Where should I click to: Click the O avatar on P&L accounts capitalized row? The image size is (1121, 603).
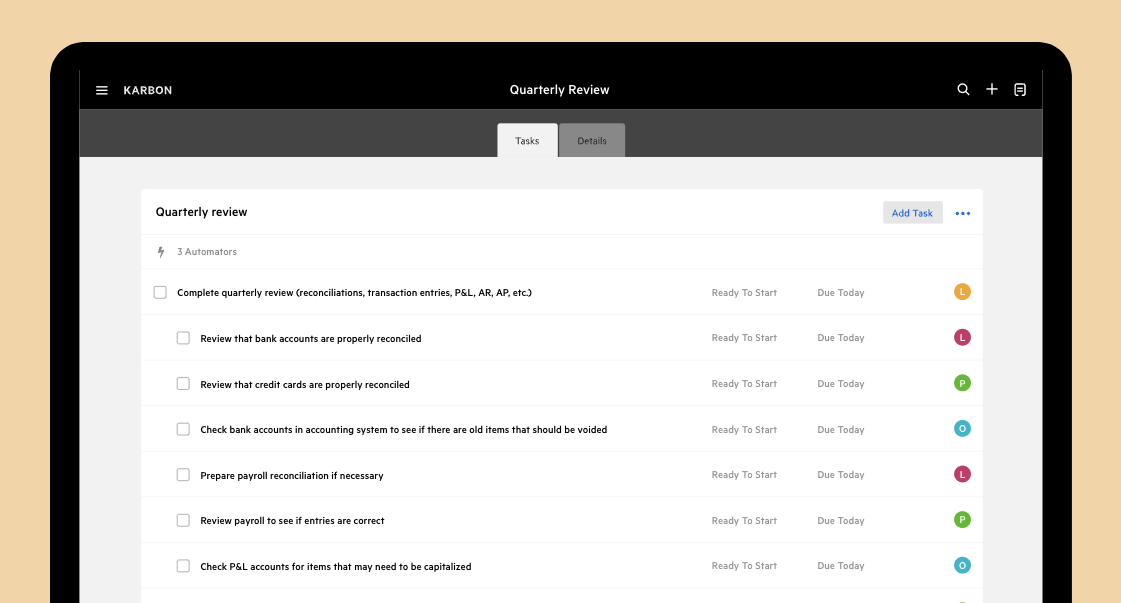coord(962,566)
